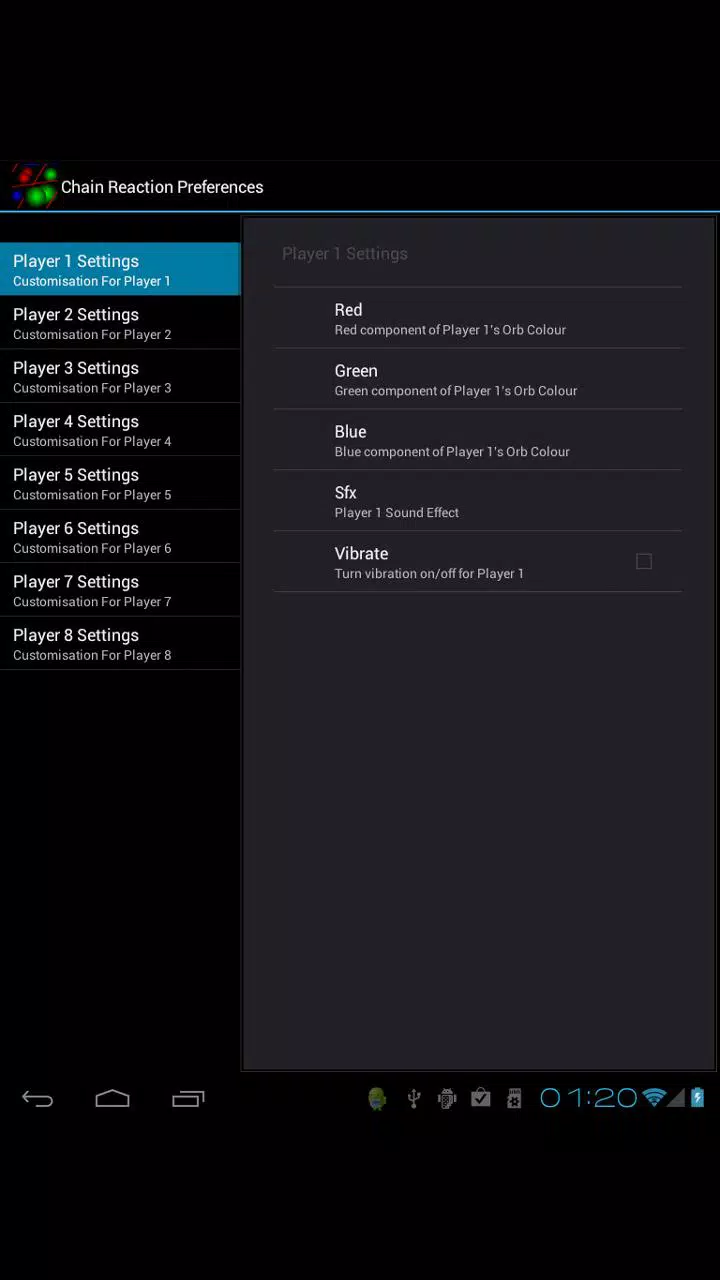Tap the battery status icon

click(698, 1098)
